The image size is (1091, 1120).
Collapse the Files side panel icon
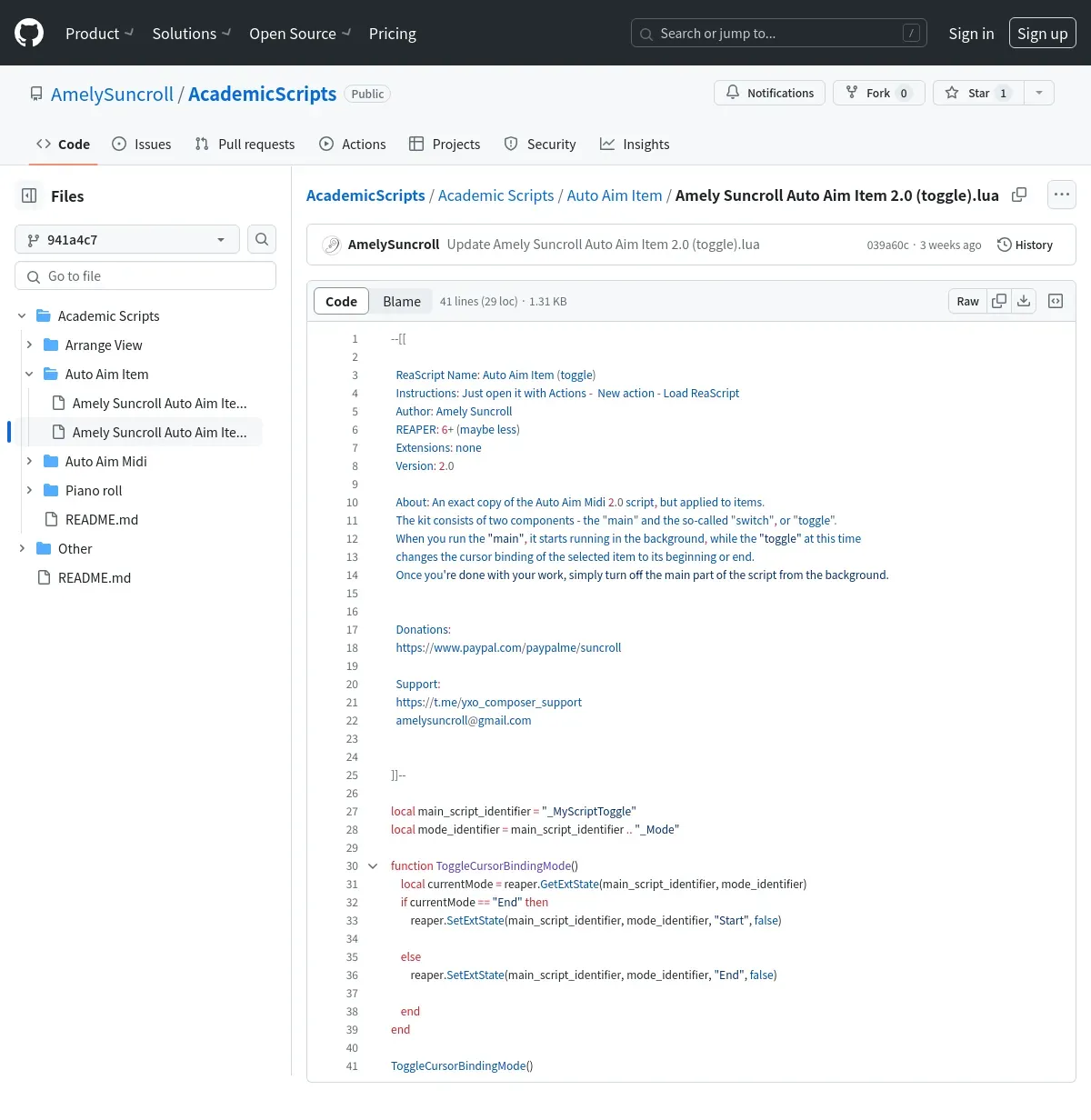29,195
